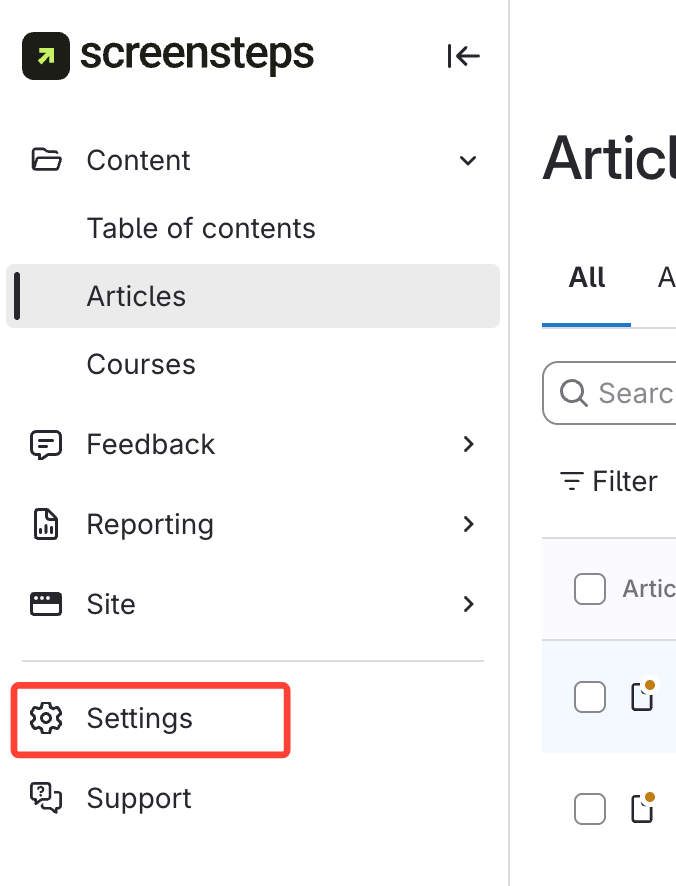
Task: Click the Filter button
Action: [608, 481]
